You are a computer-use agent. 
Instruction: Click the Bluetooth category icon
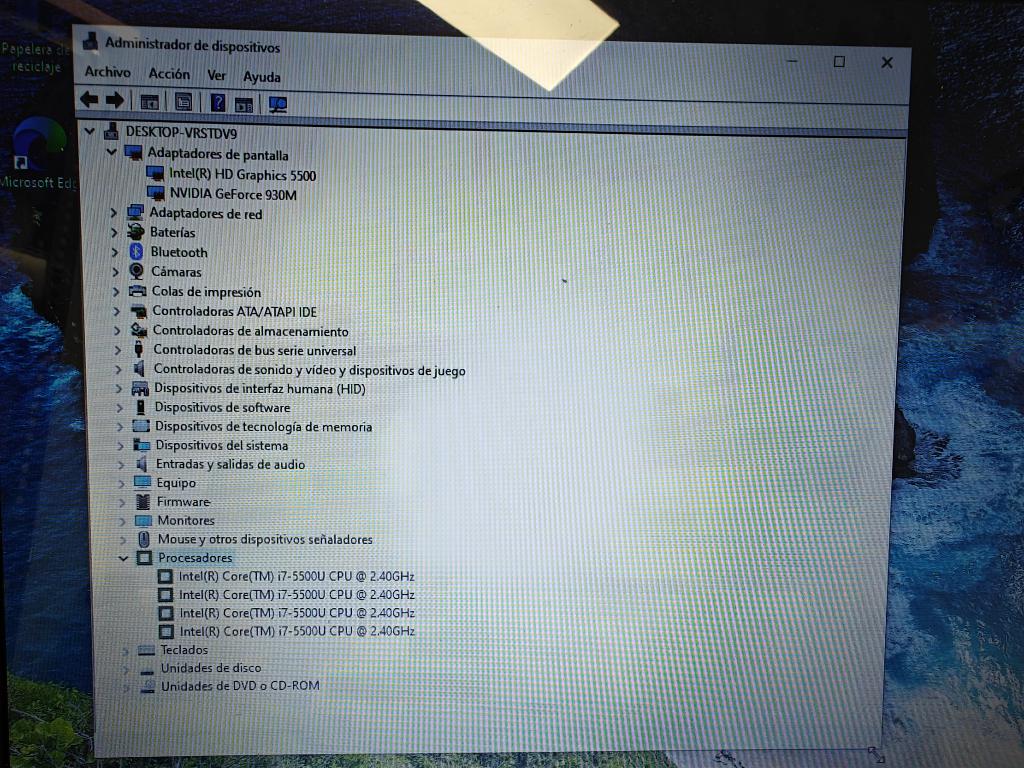tap(137, 252)
